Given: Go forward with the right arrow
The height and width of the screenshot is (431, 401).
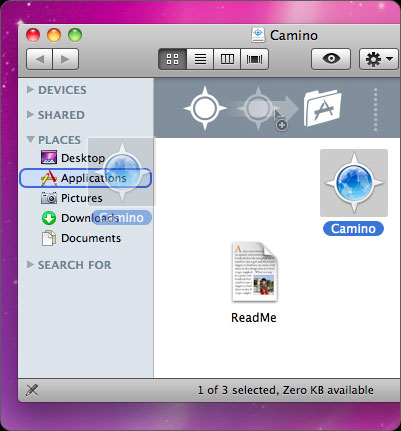Looking at the screenshot, I should [65, 59].
